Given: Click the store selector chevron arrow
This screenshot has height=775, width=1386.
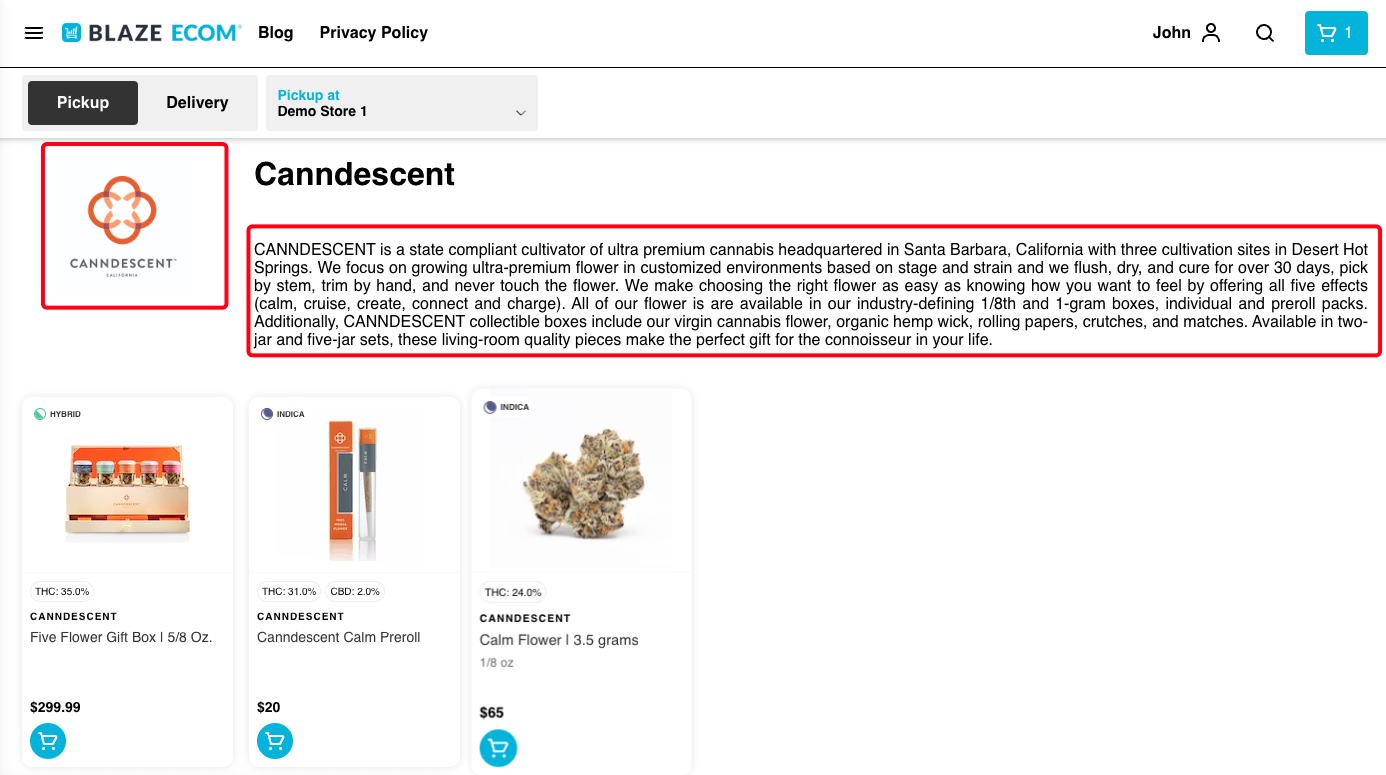Looking at the screenshot, I should [521, 113].
